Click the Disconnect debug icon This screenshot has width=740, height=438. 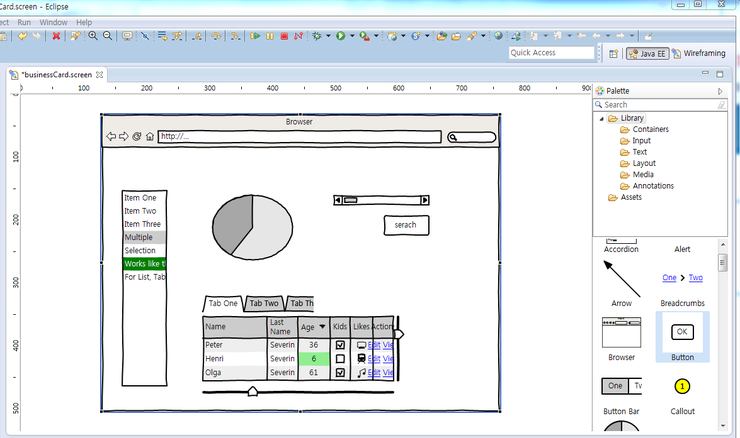coord(298,36)
